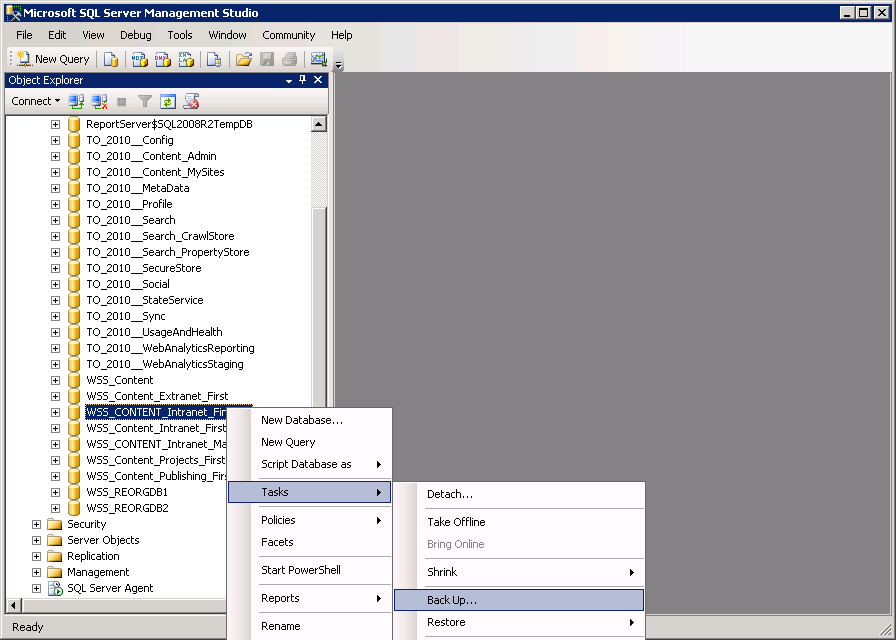Click the Open File folder icon
This screenshot has width=896, height=640.
[243, 59]
